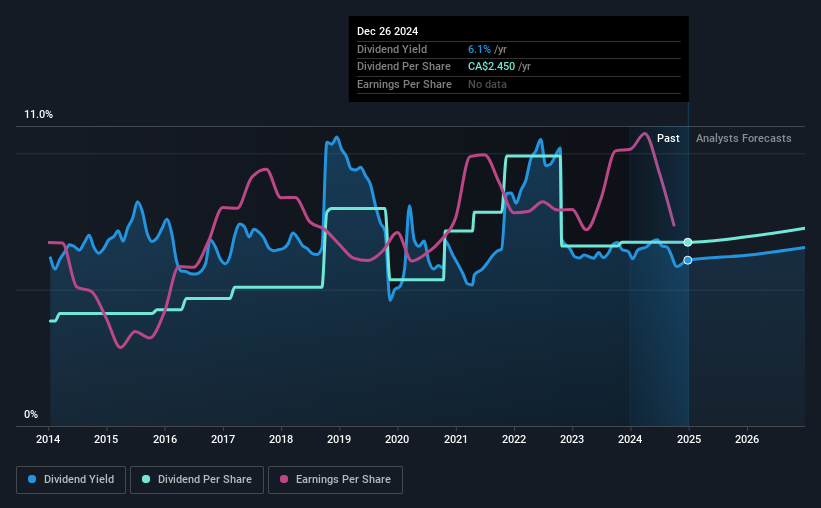Click the 2016 x-axis year label
The image size is (821, 508).
pyautogui.click(x=165, y=439)
